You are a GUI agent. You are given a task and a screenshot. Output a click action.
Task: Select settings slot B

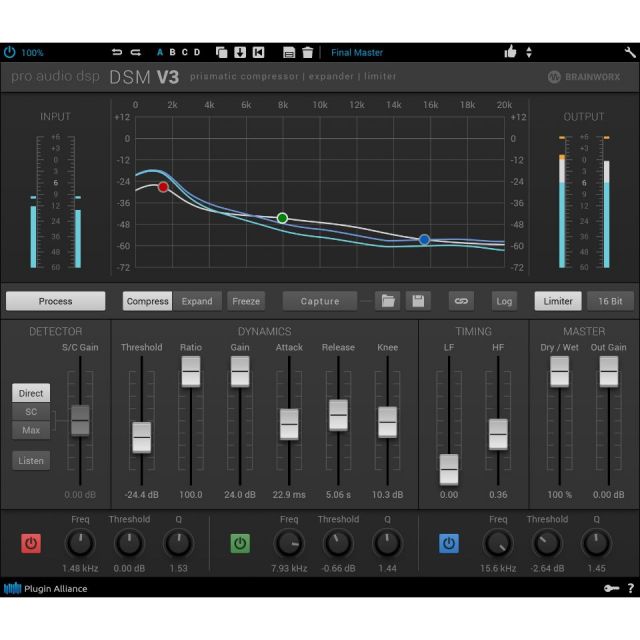click(x=172, y=52)
